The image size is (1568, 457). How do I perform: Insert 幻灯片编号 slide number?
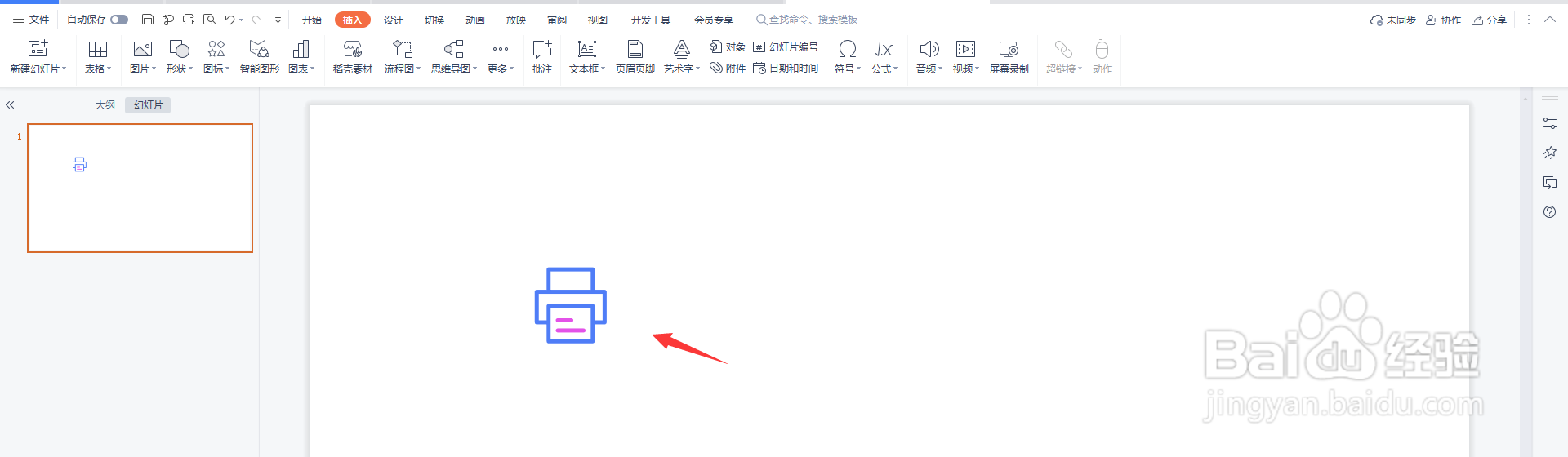[x=786, y=47]
